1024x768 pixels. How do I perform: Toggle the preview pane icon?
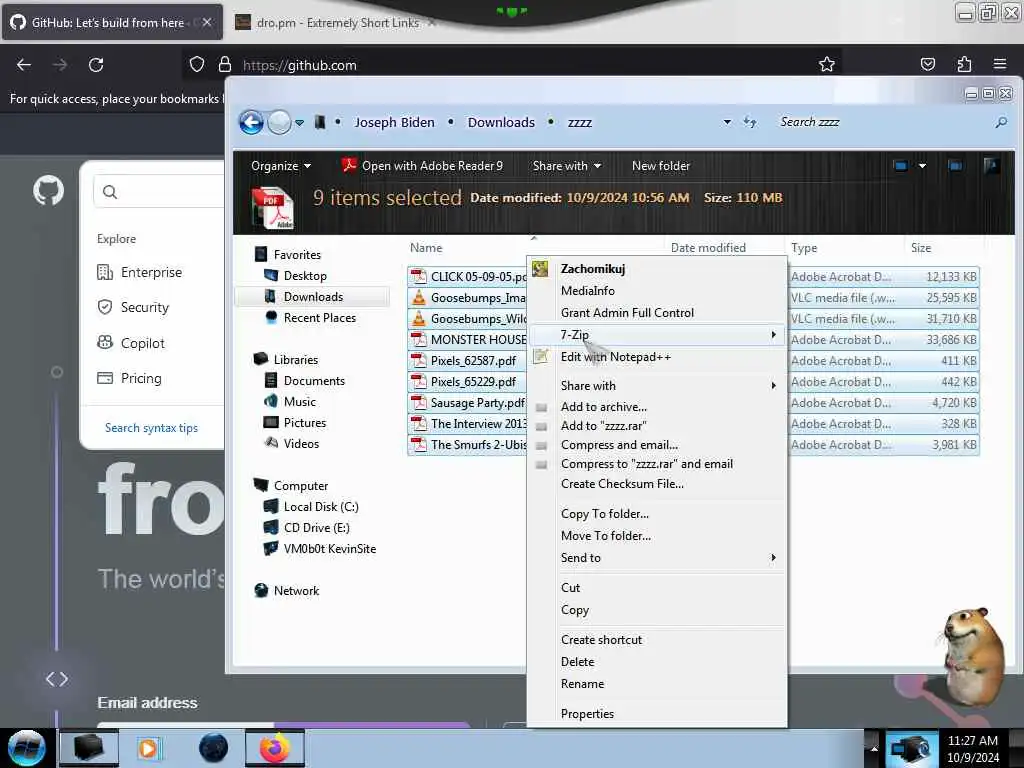pos(955,166)
